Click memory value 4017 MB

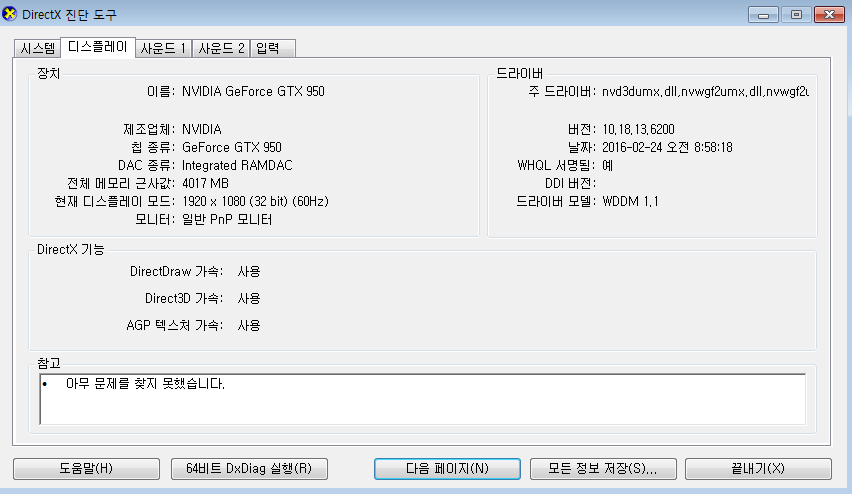(x=205, y=183)
